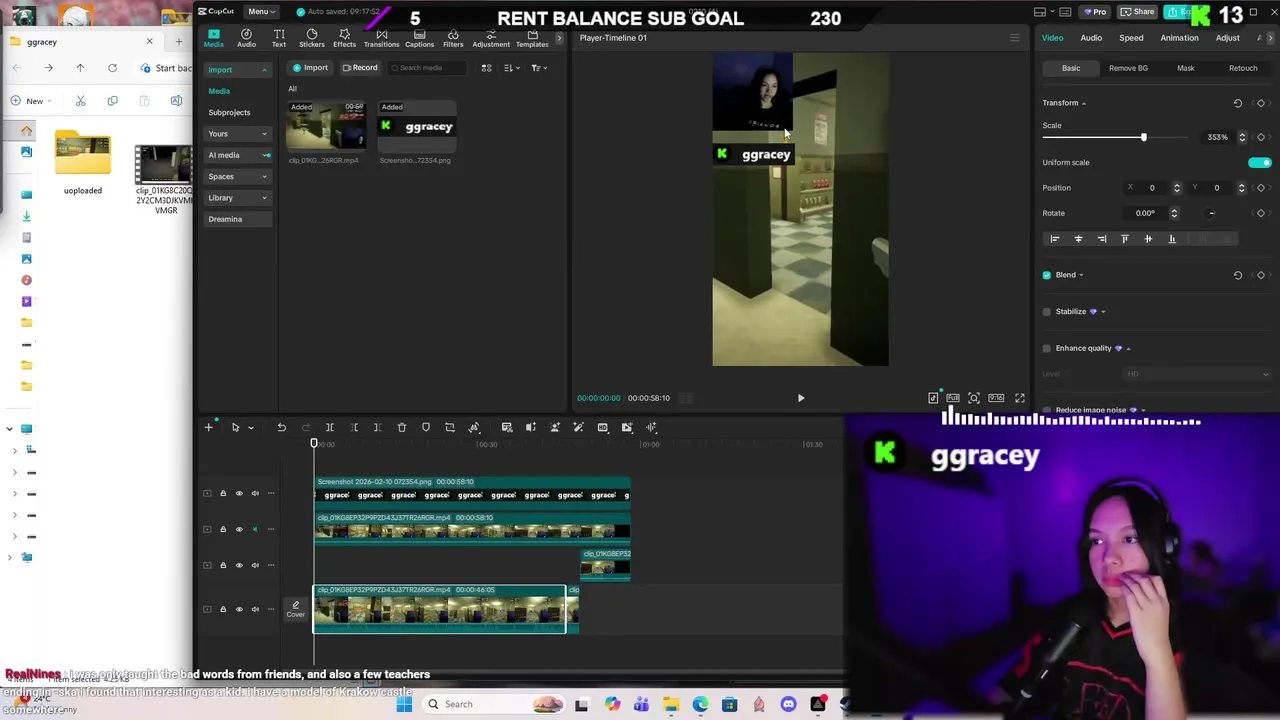Mute the bottom main track audio
Image resolution: width=1280 pixels, height=720 pixels.
point(255,609)
